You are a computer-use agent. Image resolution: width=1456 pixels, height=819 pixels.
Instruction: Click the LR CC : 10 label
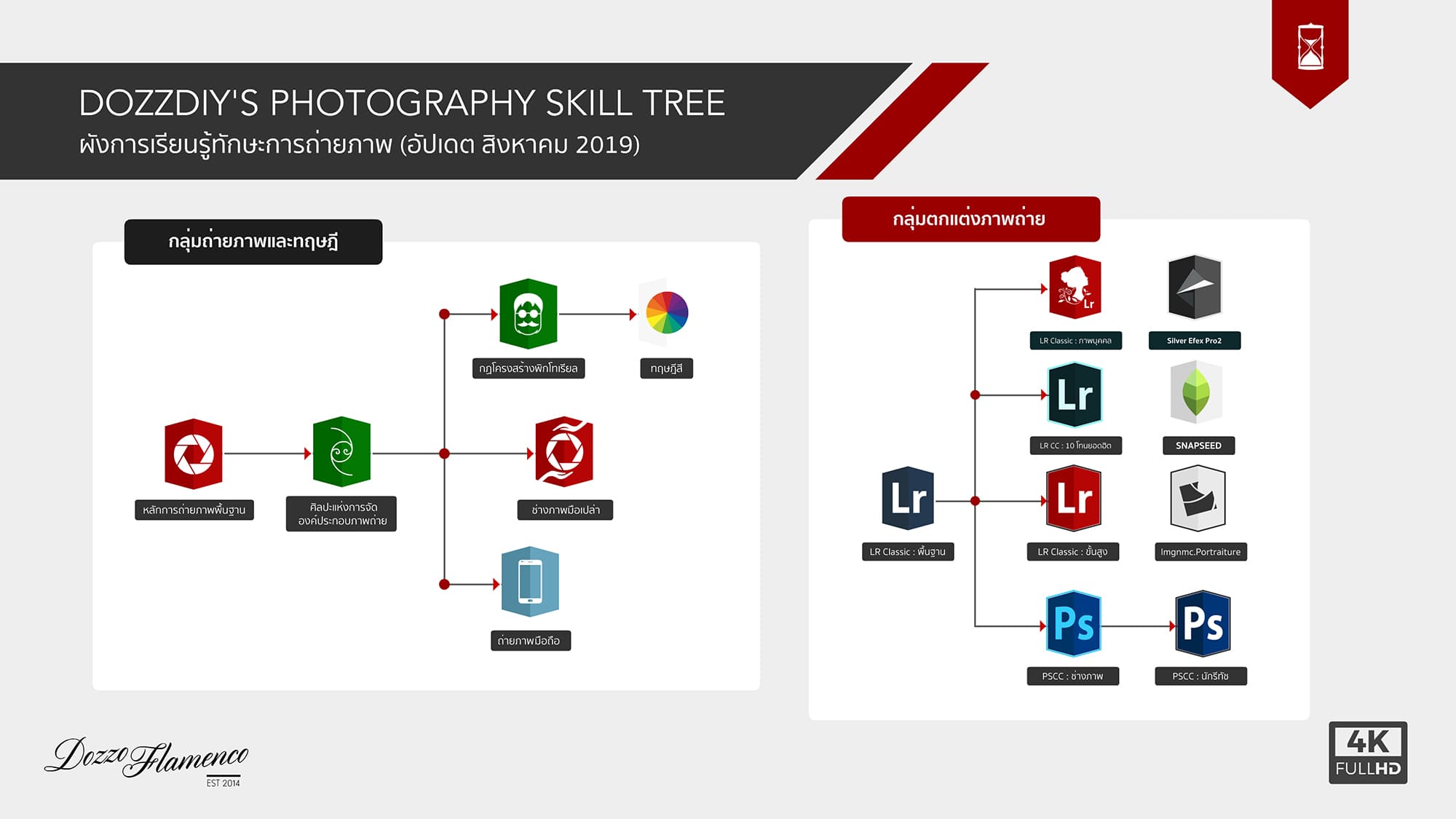1076,446
